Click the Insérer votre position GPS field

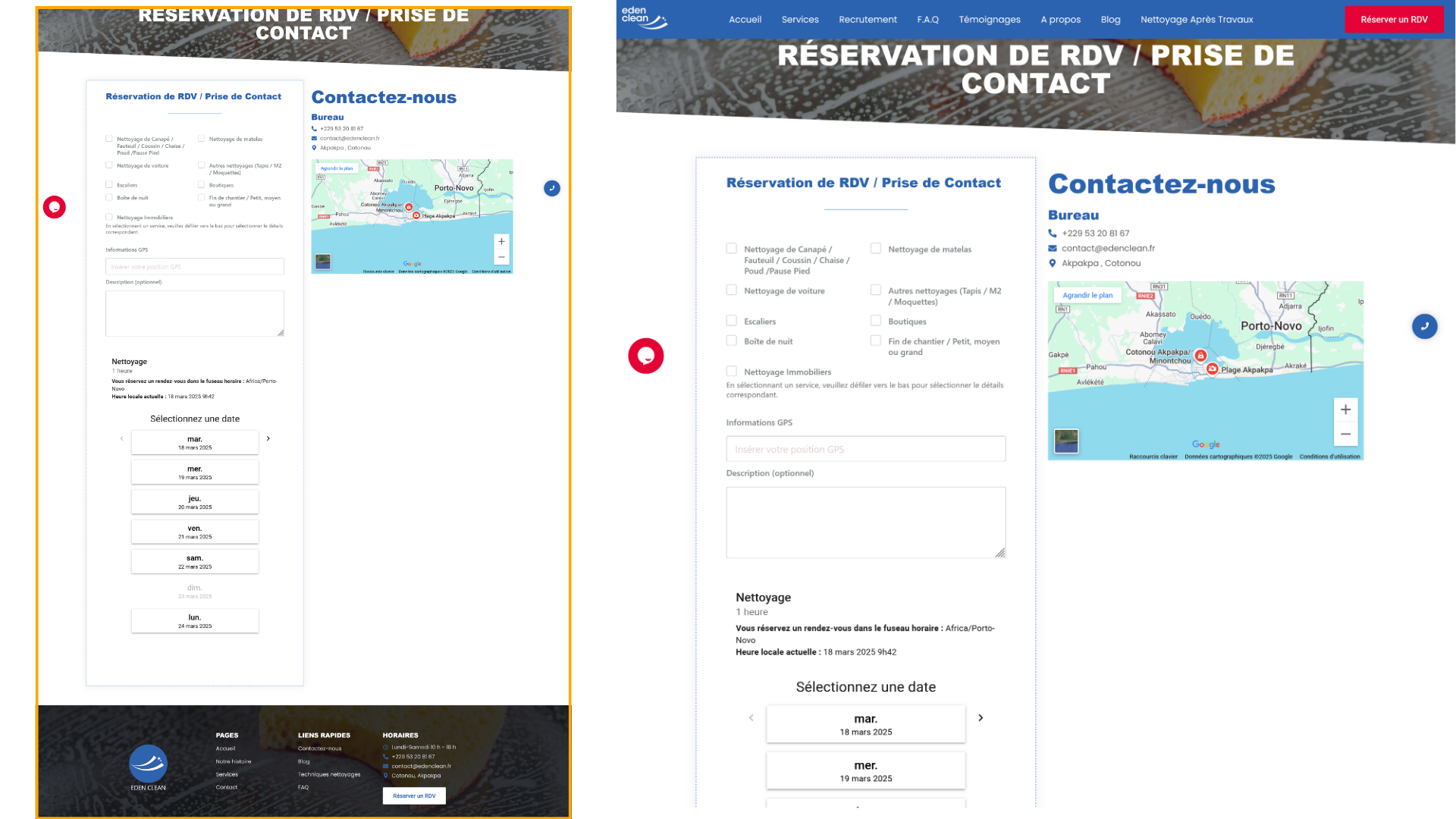(865, 449)
